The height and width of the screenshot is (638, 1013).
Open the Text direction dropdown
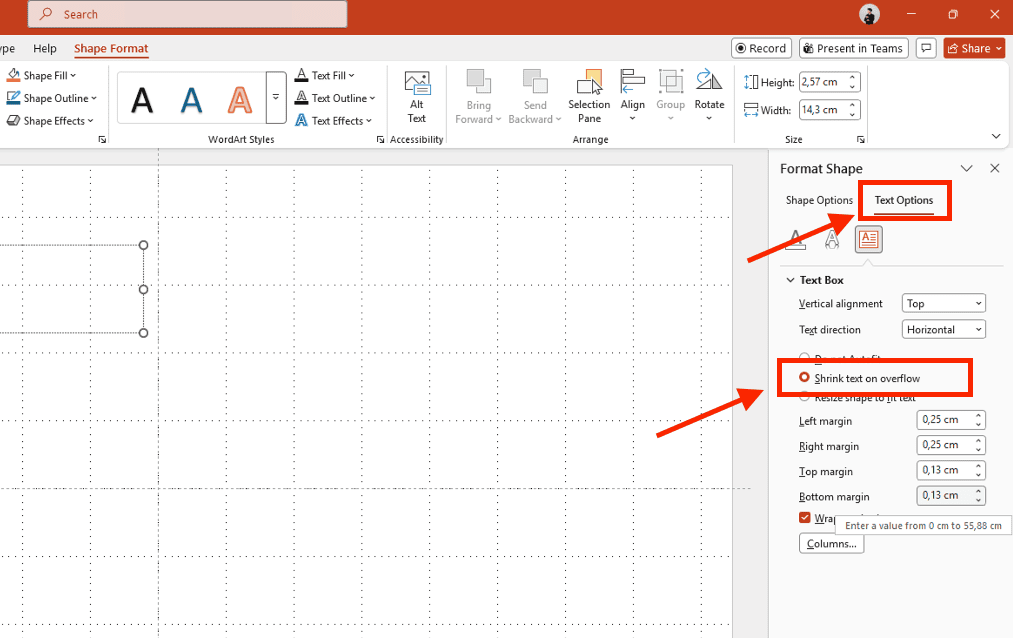click(x=943, y=329)
